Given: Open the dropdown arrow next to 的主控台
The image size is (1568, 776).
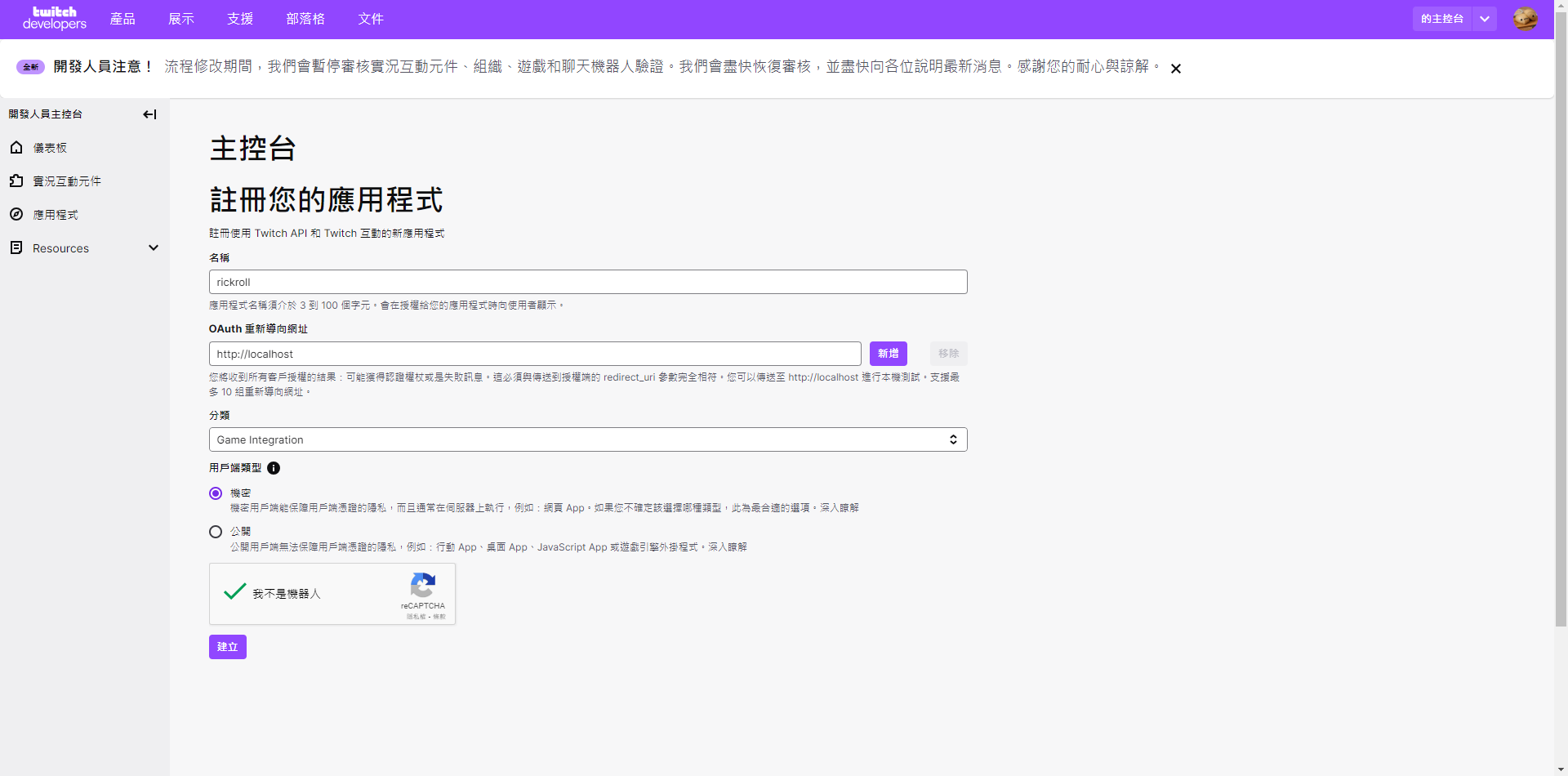Looking at the screenshot, I should coord(1485,19).
